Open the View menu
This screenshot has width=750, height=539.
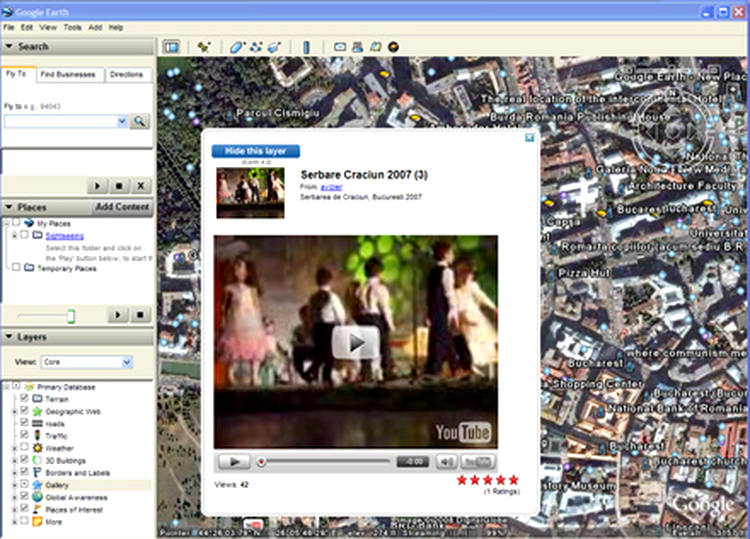(x=48, y=27)
